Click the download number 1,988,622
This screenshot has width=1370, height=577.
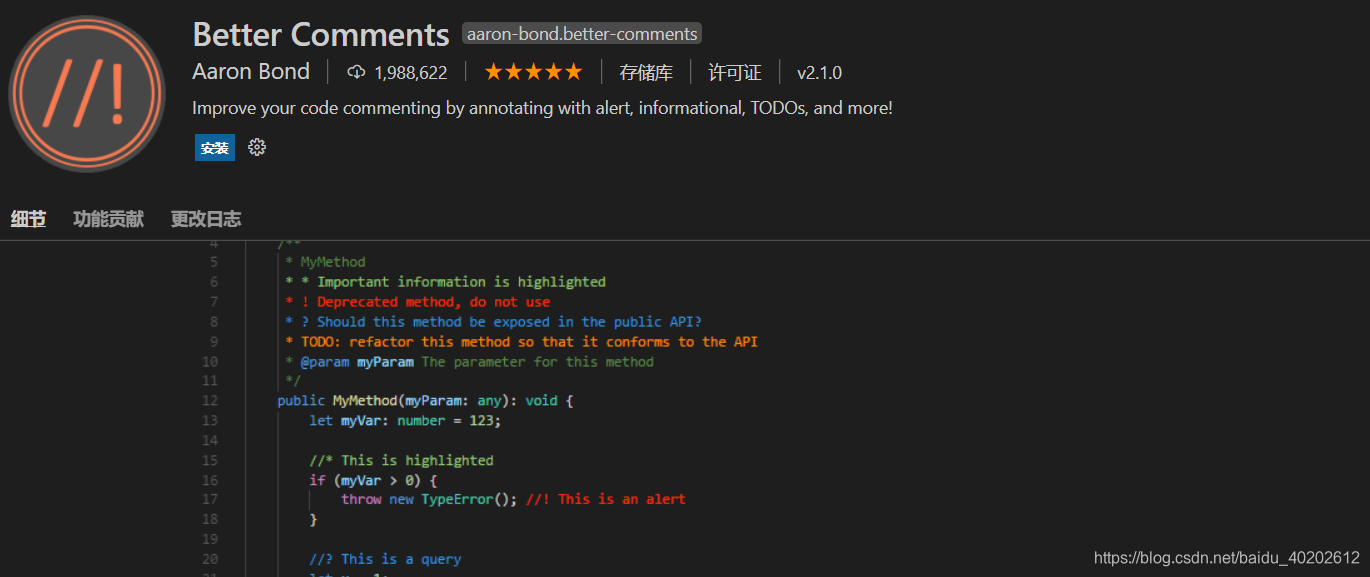tap(411, 73)
